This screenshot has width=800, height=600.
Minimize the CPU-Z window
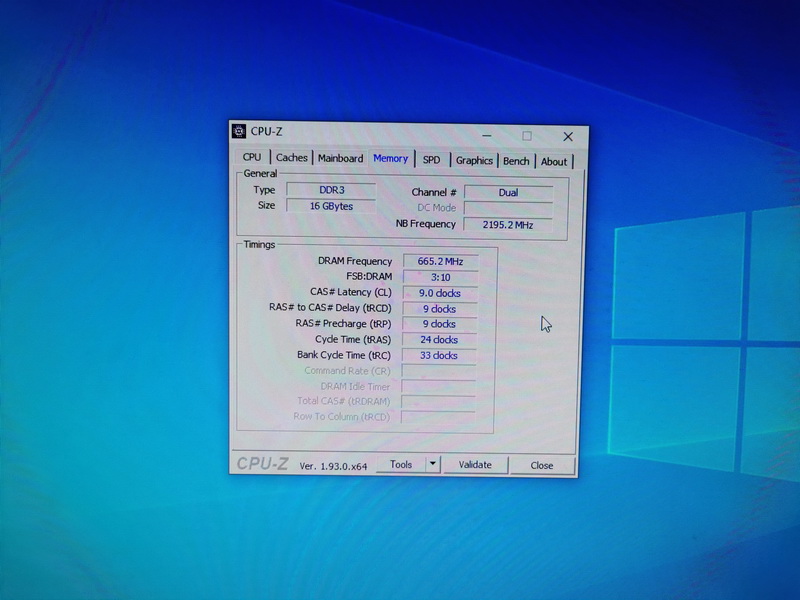point(487,136)
